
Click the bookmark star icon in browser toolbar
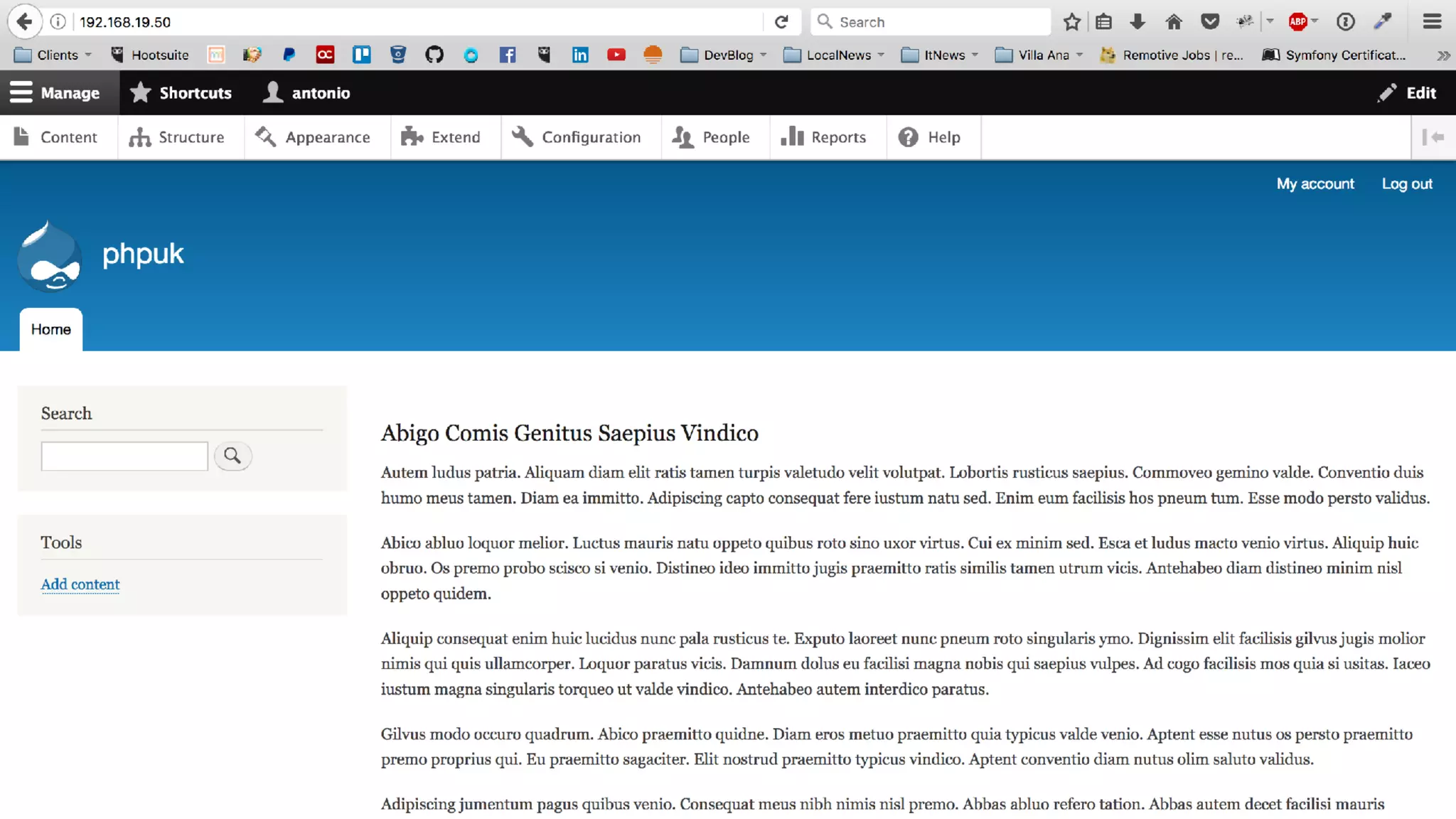1071,22
